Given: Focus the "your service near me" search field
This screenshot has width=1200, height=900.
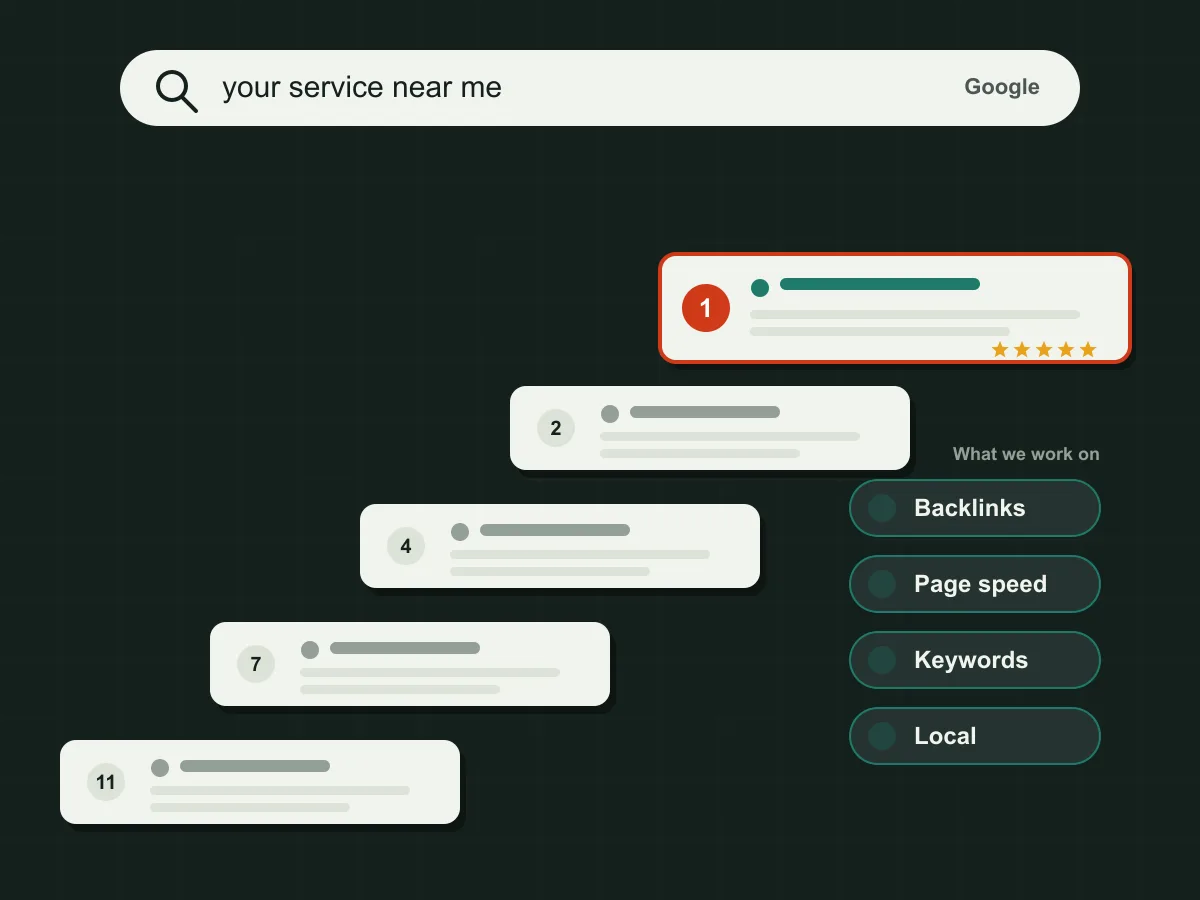Looking at the screenshot, I should [x=600, y=88].
